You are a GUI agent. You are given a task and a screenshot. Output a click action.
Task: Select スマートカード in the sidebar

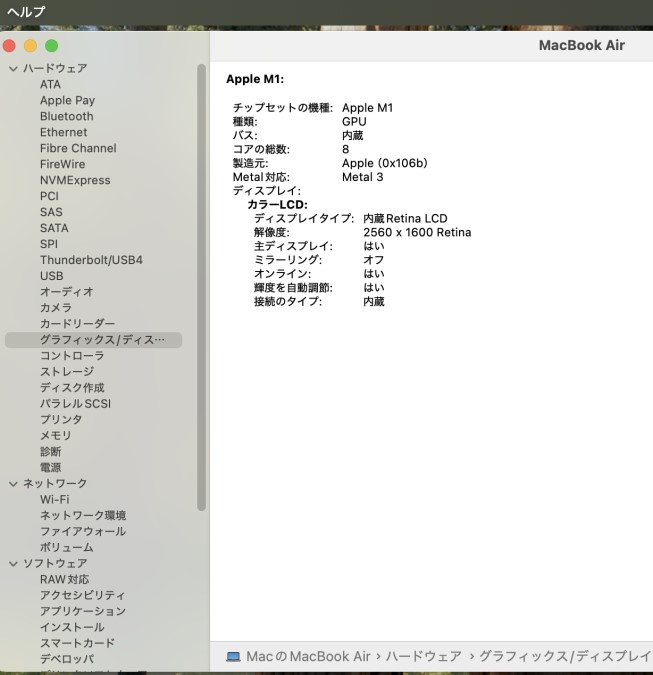(x=77, y=643)
